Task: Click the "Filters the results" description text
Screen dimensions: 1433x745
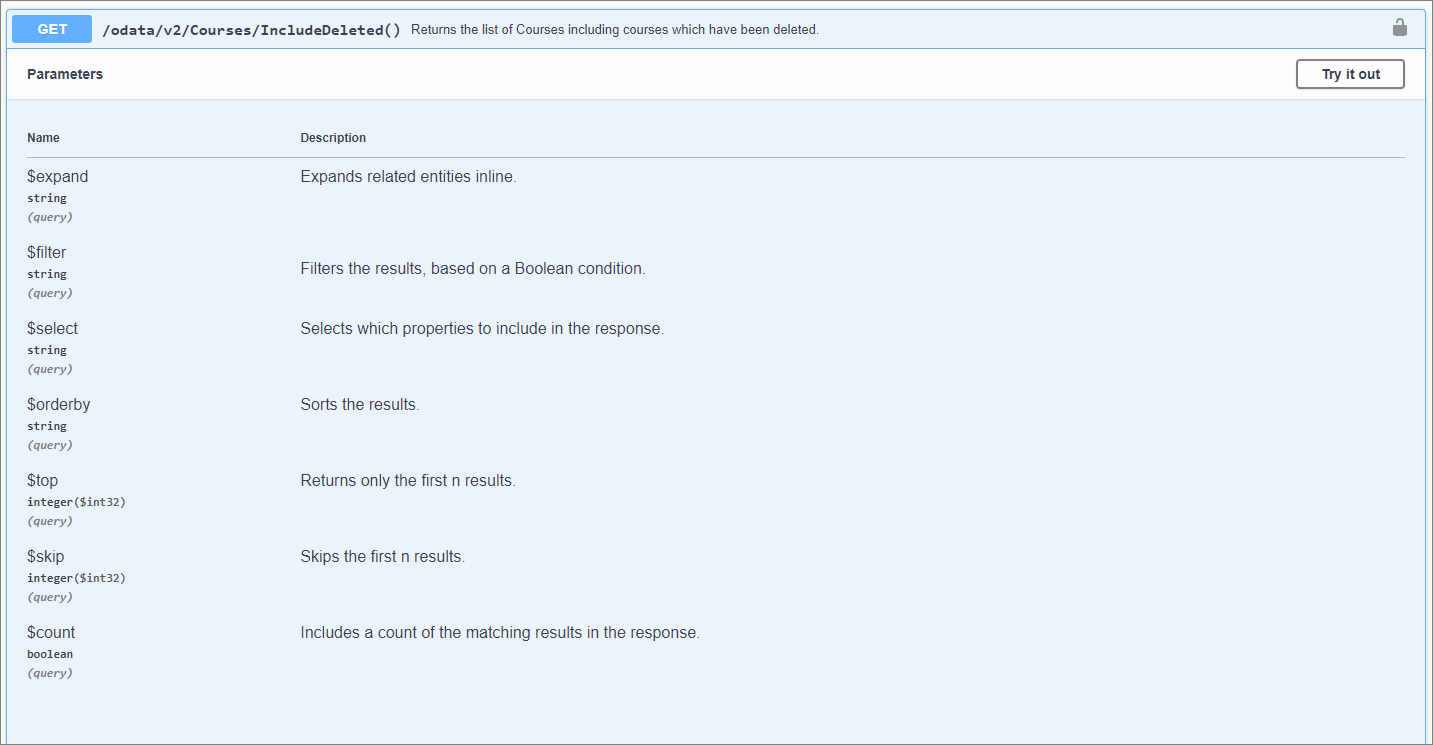Action: [x=473, y=269]
